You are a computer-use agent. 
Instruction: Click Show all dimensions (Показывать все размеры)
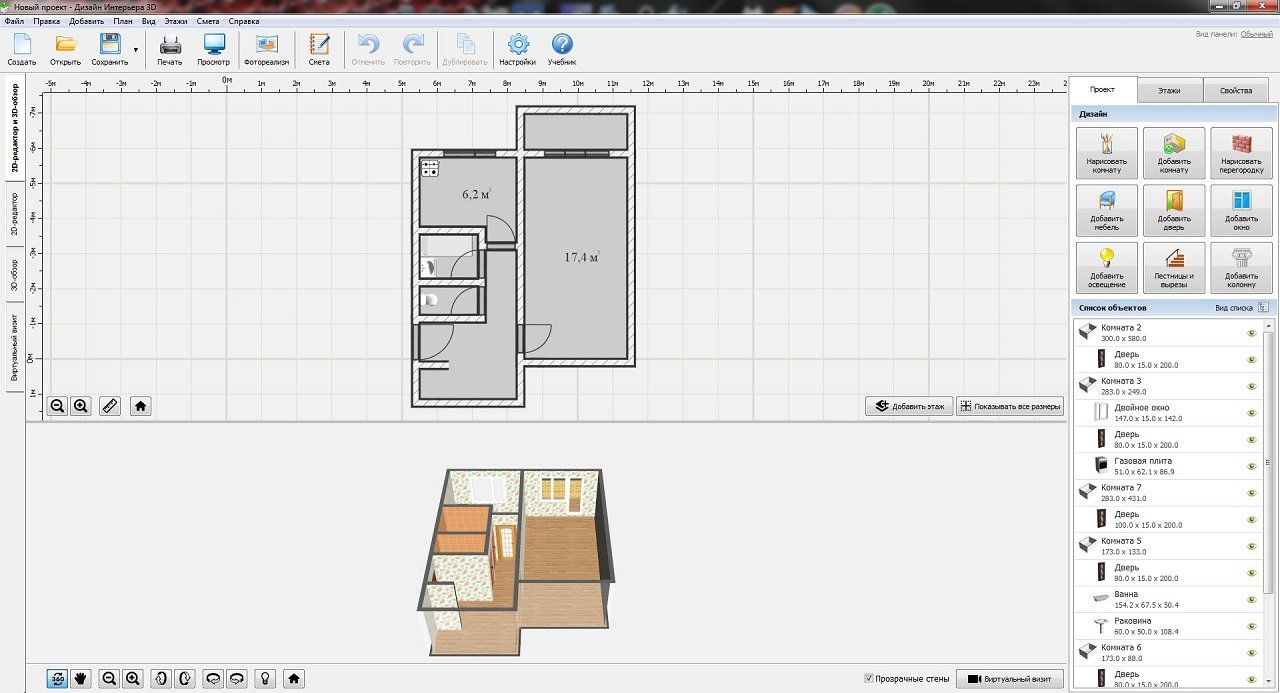tap(1010, 406)
